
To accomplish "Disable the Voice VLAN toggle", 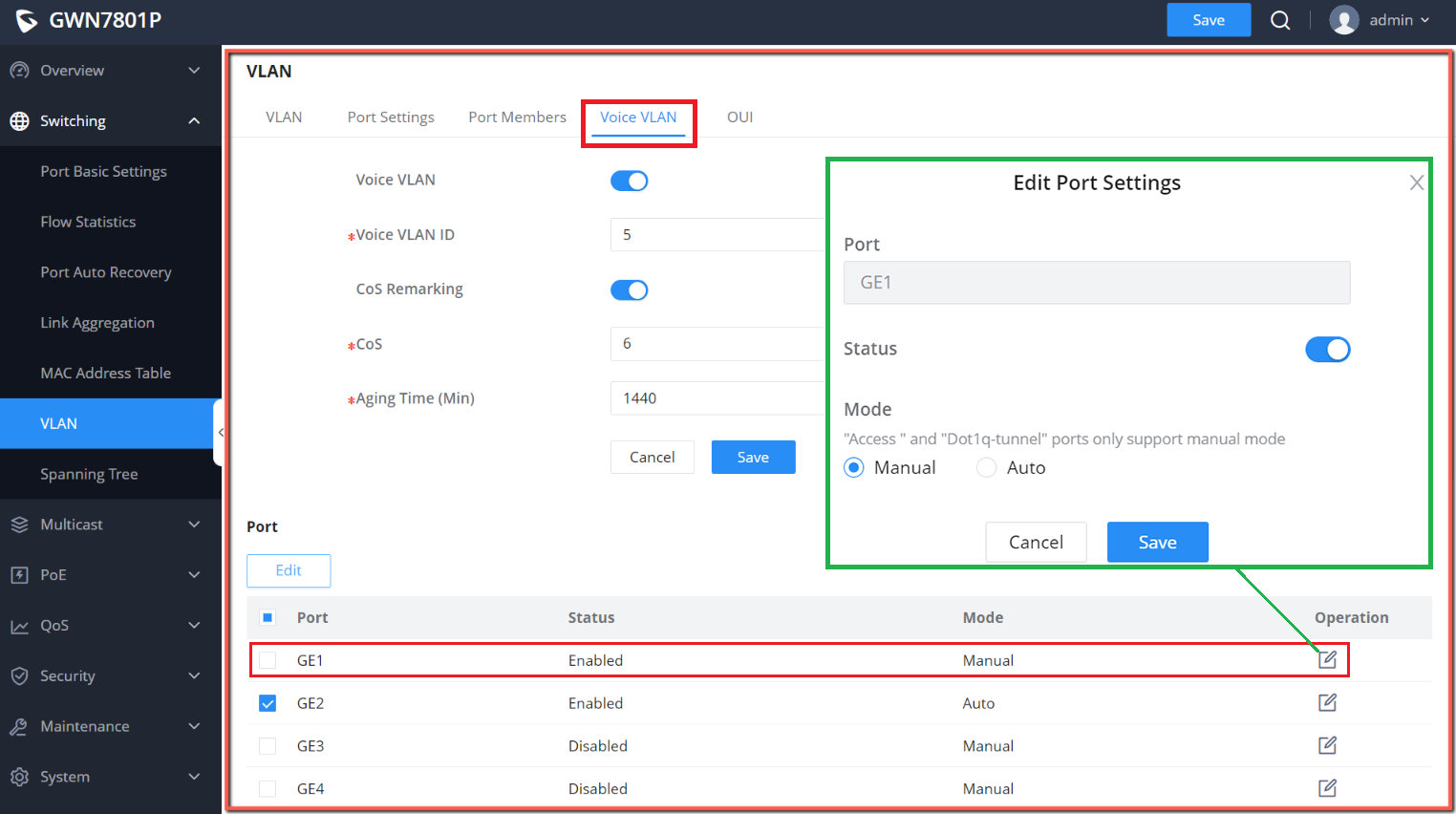I will (x=629, y=180).
